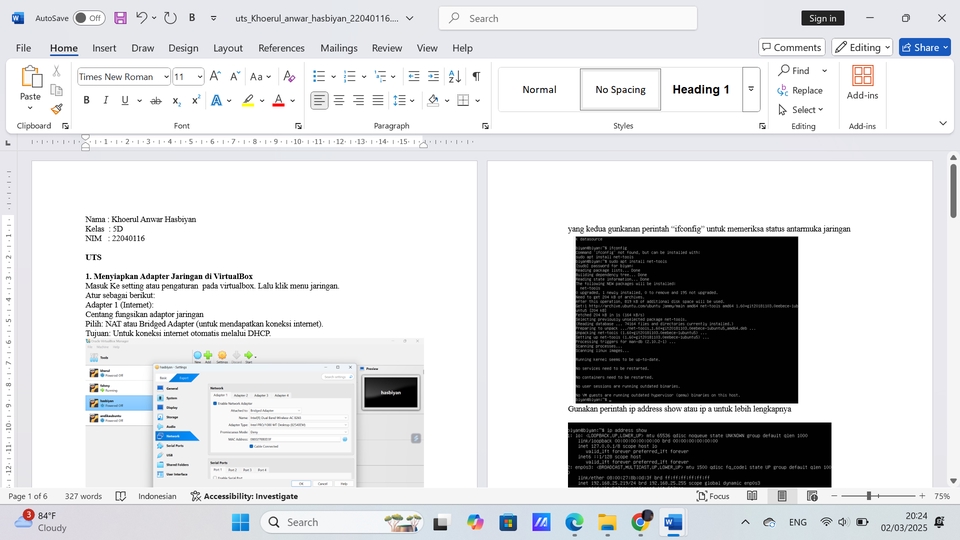Undo the last action
The image size is (960, 540).
pyautogui.click(x=141, y=18)
